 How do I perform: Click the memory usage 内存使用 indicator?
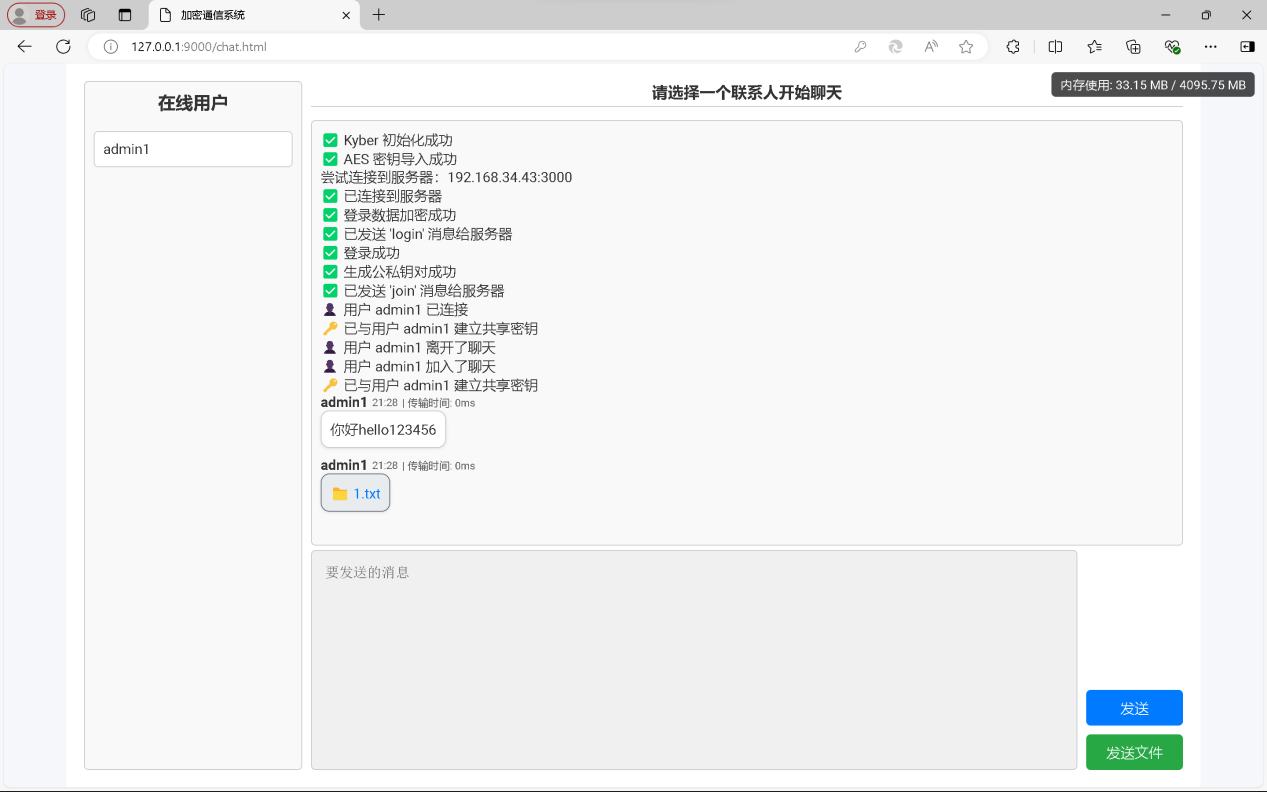pyautogui.click(x=1153, y=85)
